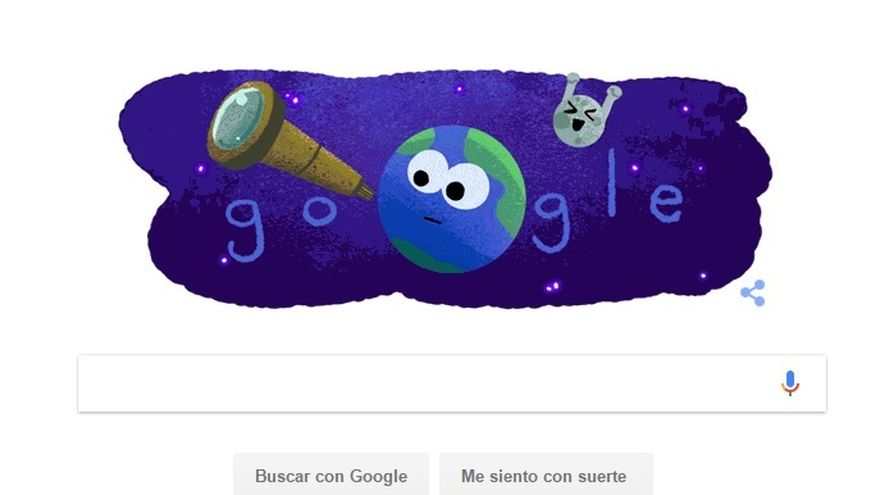Click the first letter g in the doodle
This screenshot has width=880, height=495.
[245, 230]
